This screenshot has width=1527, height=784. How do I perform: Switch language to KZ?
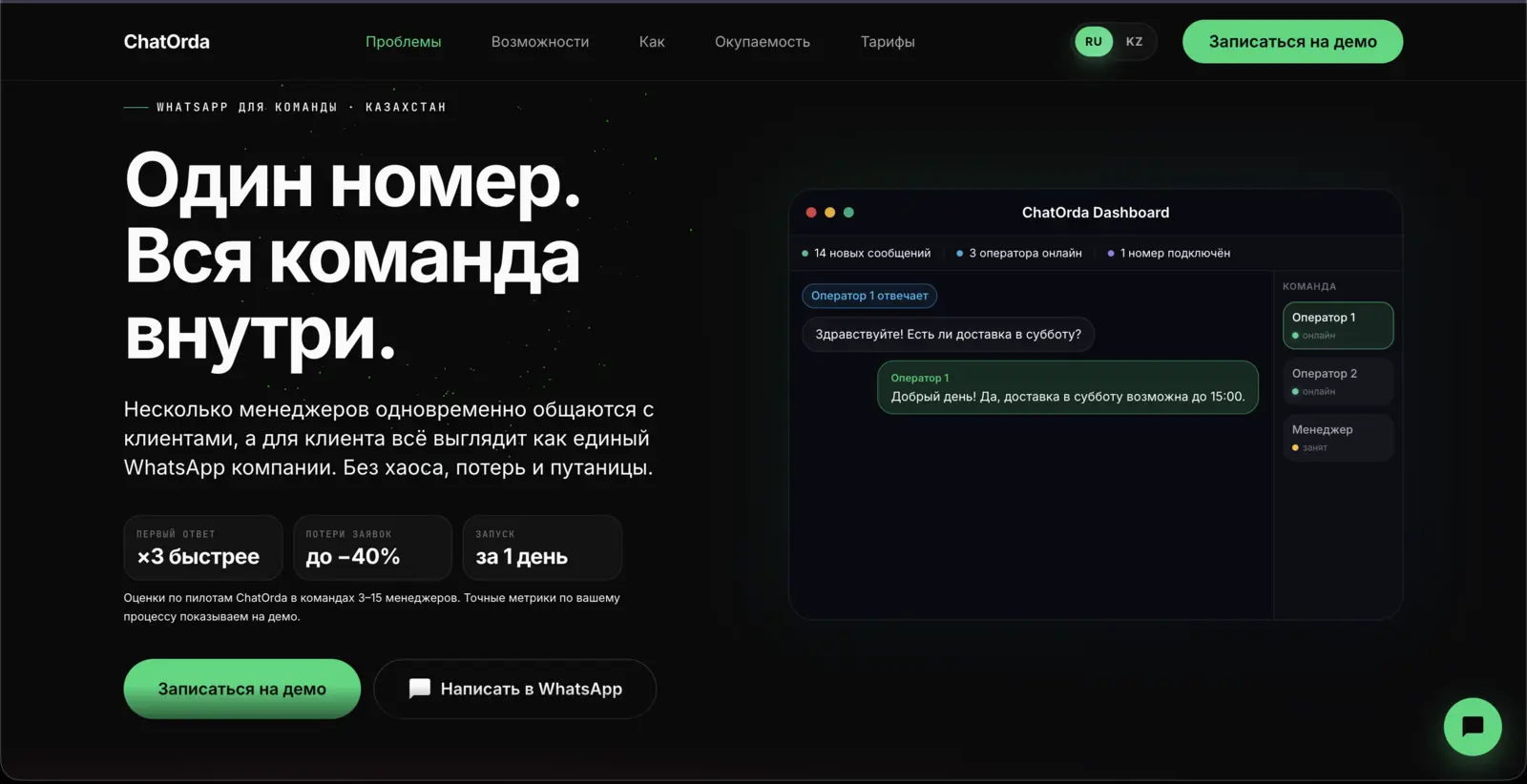point(1134,42)
